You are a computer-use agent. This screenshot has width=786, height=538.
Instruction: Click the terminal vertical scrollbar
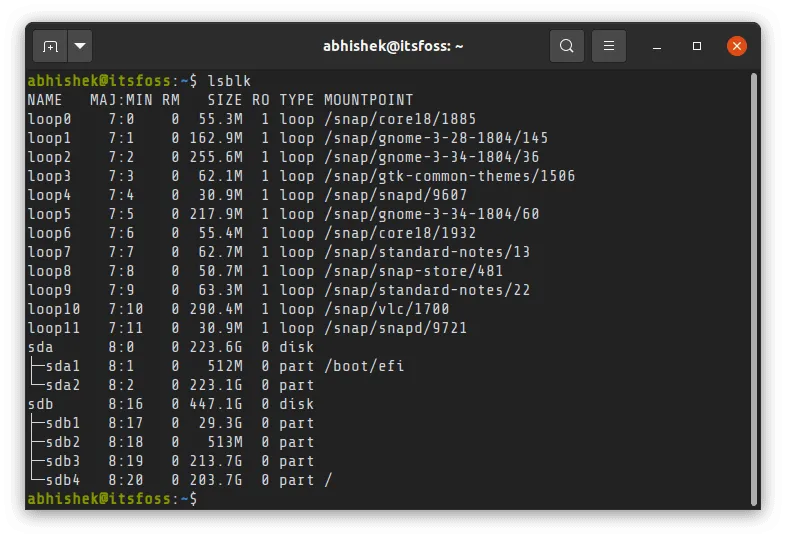tap(753, 280)
